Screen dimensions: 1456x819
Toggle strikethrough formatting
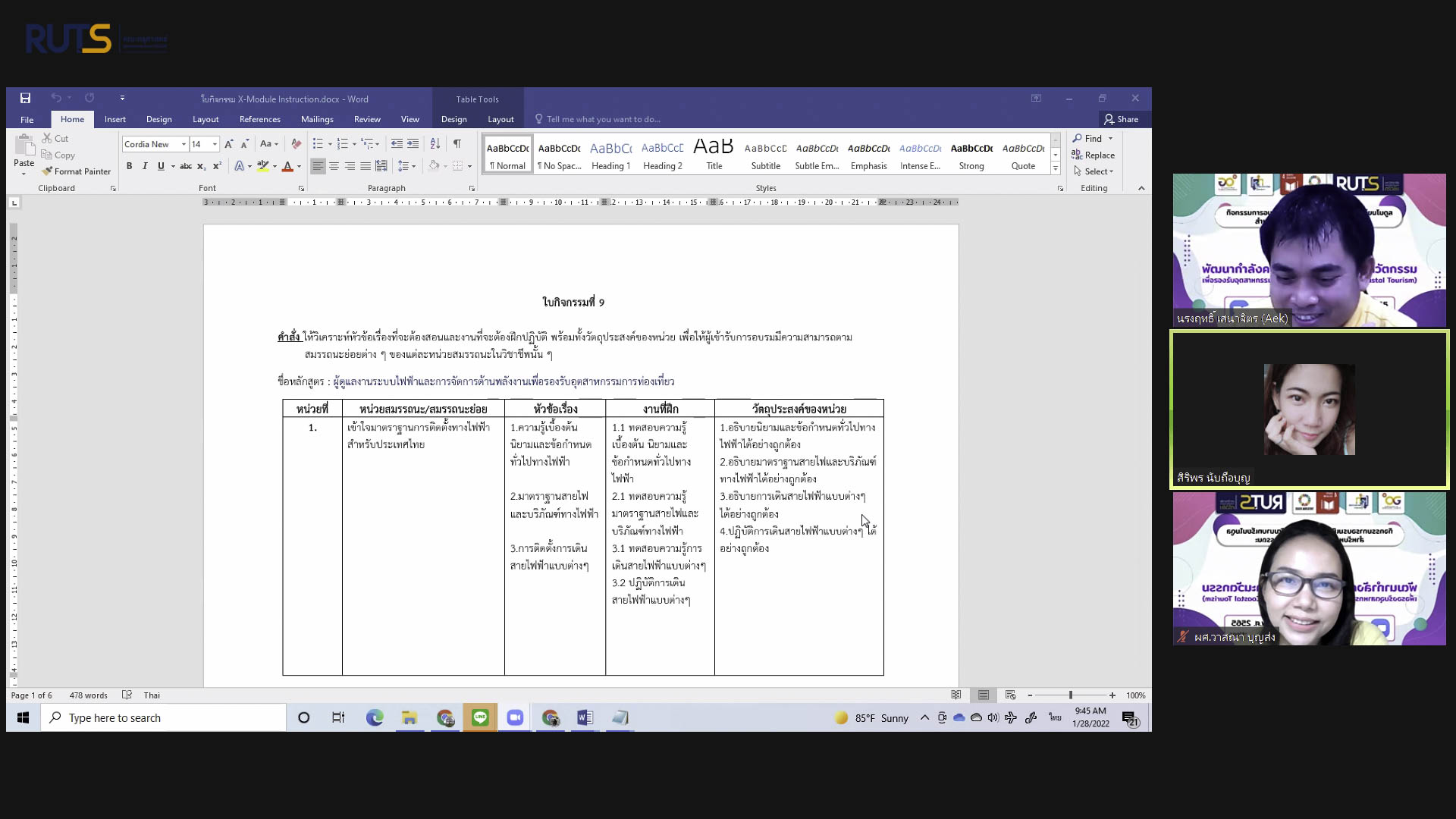[x=185, y=166]
